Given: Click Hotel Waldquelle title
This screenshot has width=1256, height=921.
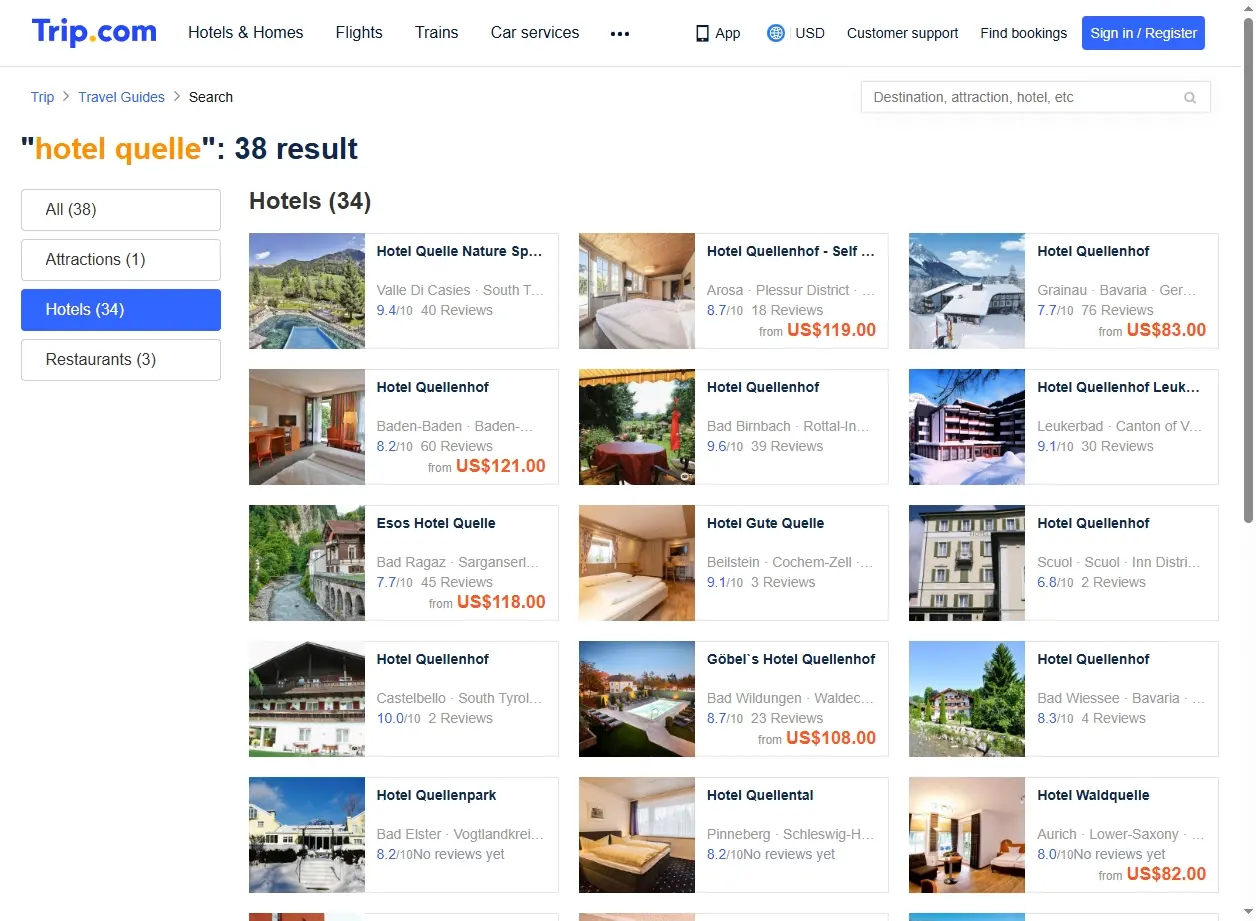Looking at the screenshot, I should 1093,796.
